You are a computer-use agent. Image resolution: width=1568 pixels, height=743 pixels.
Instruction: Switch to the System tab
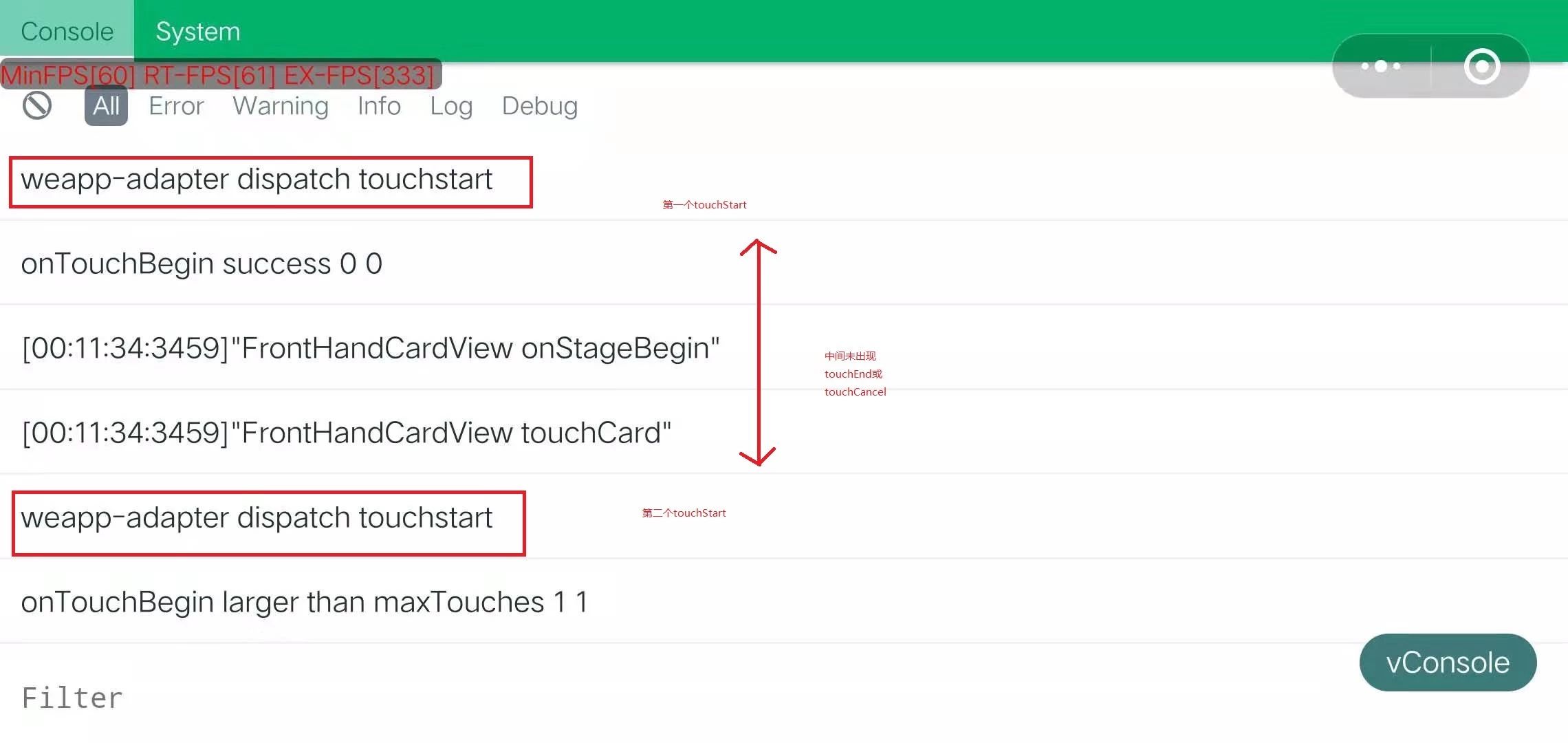coord(197,31)
